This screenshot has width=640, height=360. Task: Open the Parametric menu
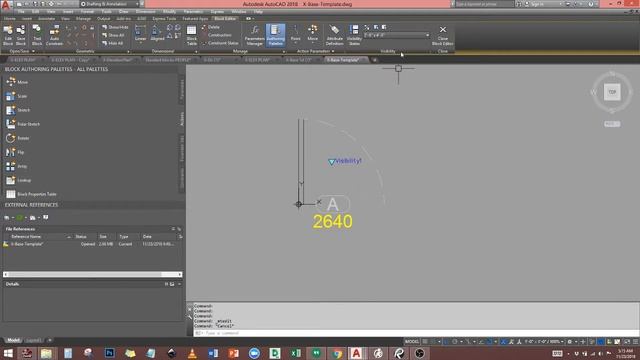pyautogui.click(x=193, y=12)
